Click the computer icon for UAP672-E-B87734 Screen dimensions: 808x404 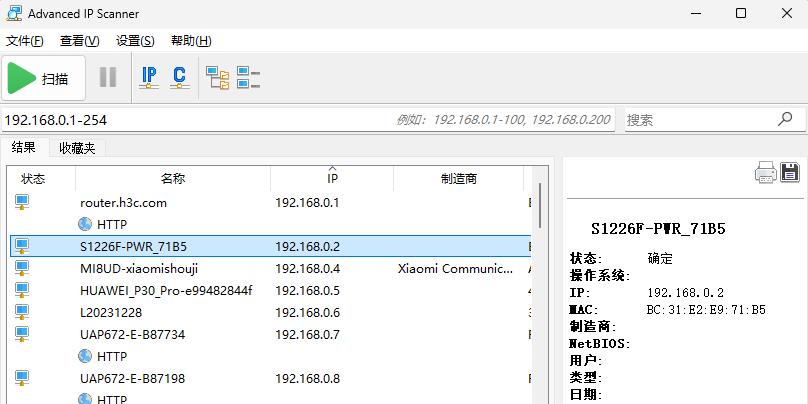[22, 334]
